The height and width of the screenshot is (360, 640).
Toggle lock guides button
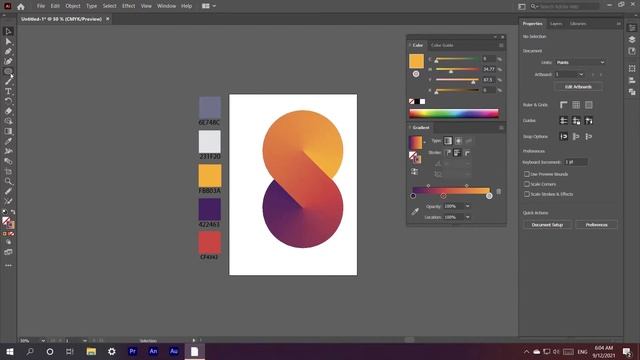(576, 120)
